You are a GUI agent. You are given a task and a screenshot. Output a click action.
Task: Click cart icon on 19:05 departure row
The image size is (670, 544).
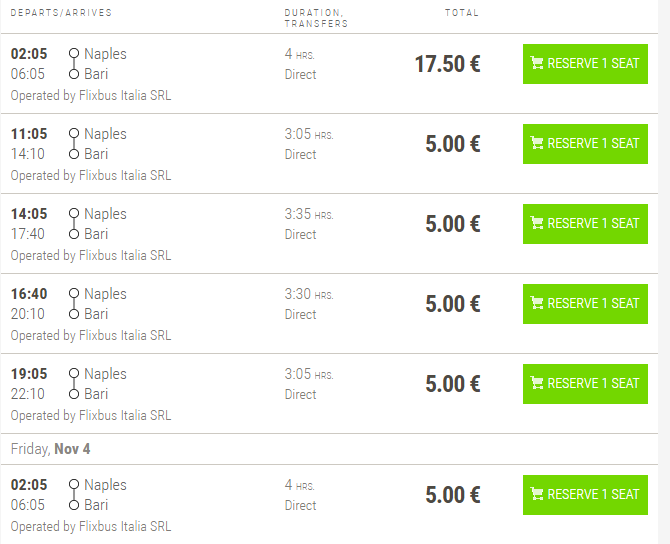point(537,383)
